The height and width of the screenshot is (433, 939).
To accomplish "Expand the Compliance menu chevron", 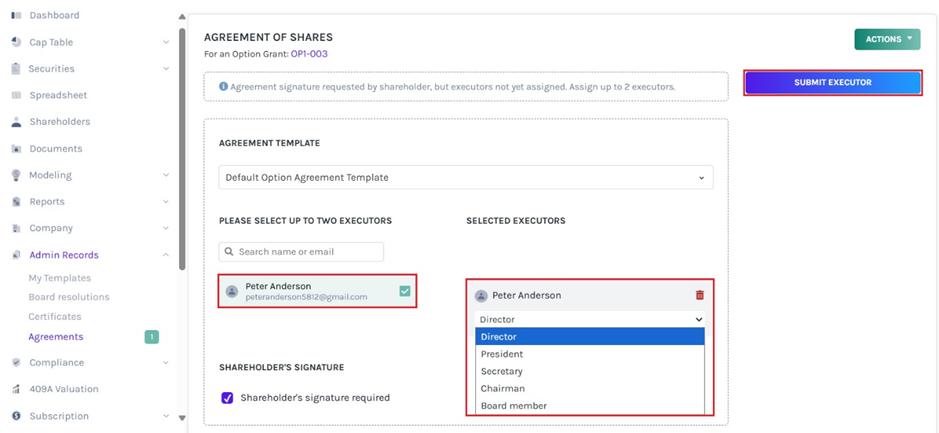I will (166, 362).
